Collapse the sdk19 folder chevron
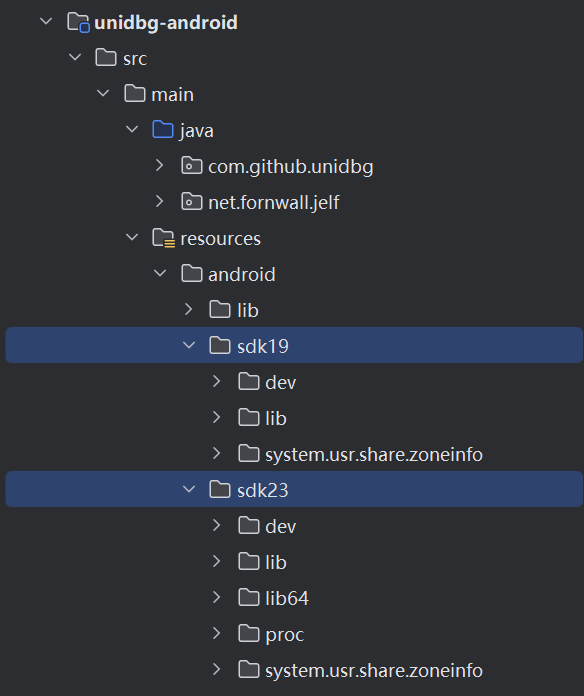The image size is (584, 696). [189, 345]
